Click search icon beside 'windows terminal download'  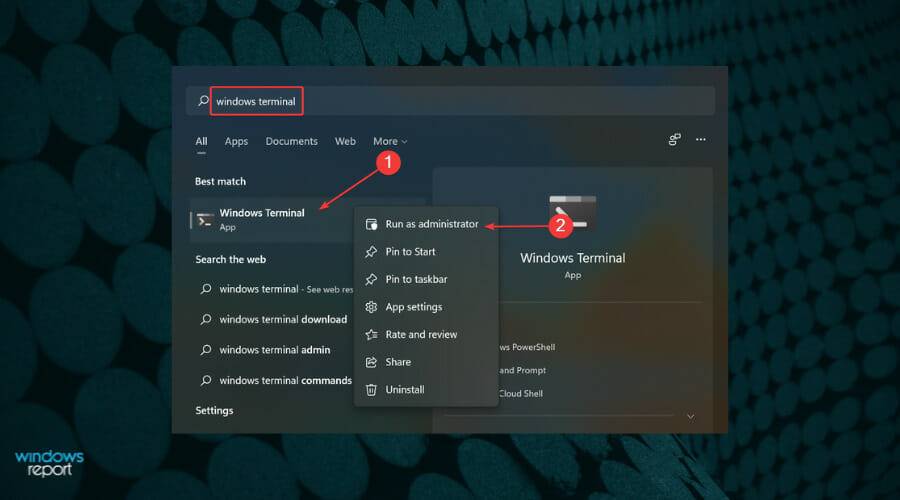click(x=205, y=319)
